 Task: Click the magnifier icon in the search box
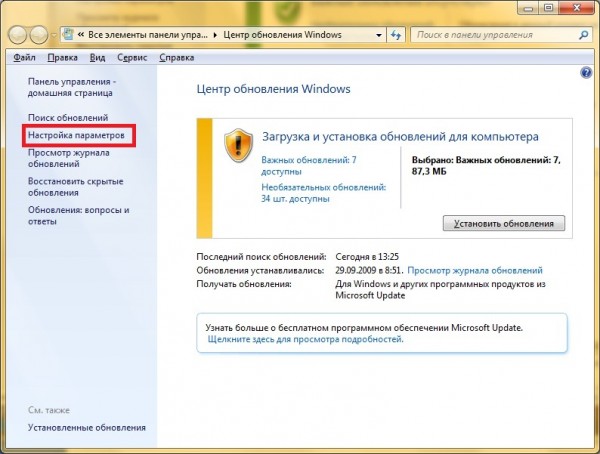[x=583, y=35]
